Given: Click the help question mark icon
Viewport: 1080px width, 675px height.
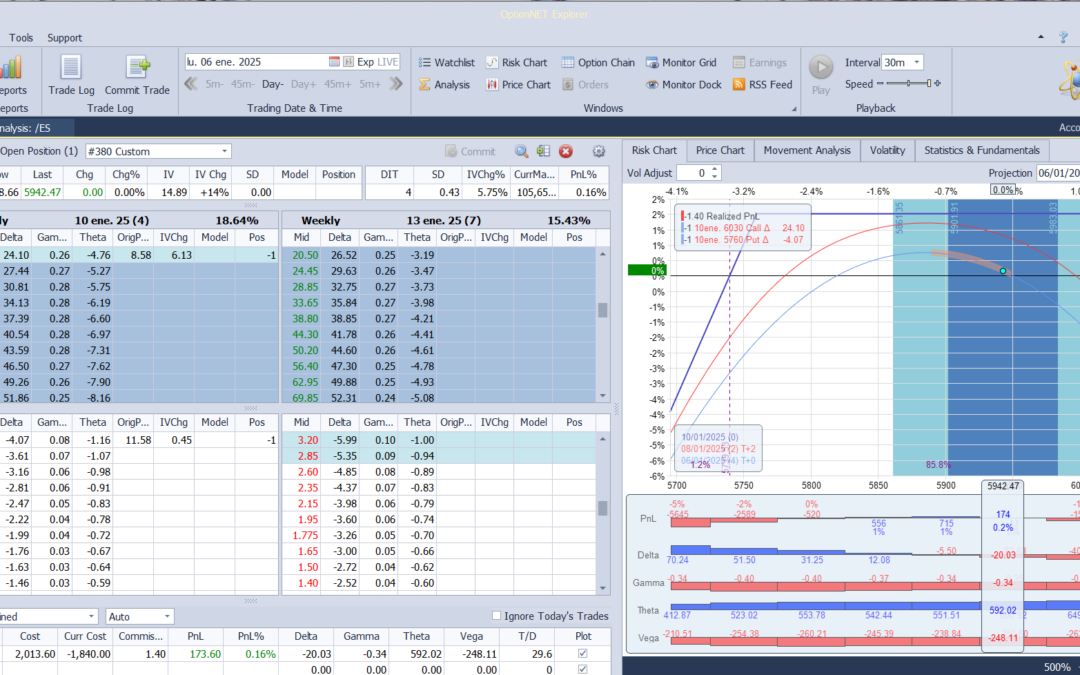Looking at the screenshot, I should tap(1063, 37).
